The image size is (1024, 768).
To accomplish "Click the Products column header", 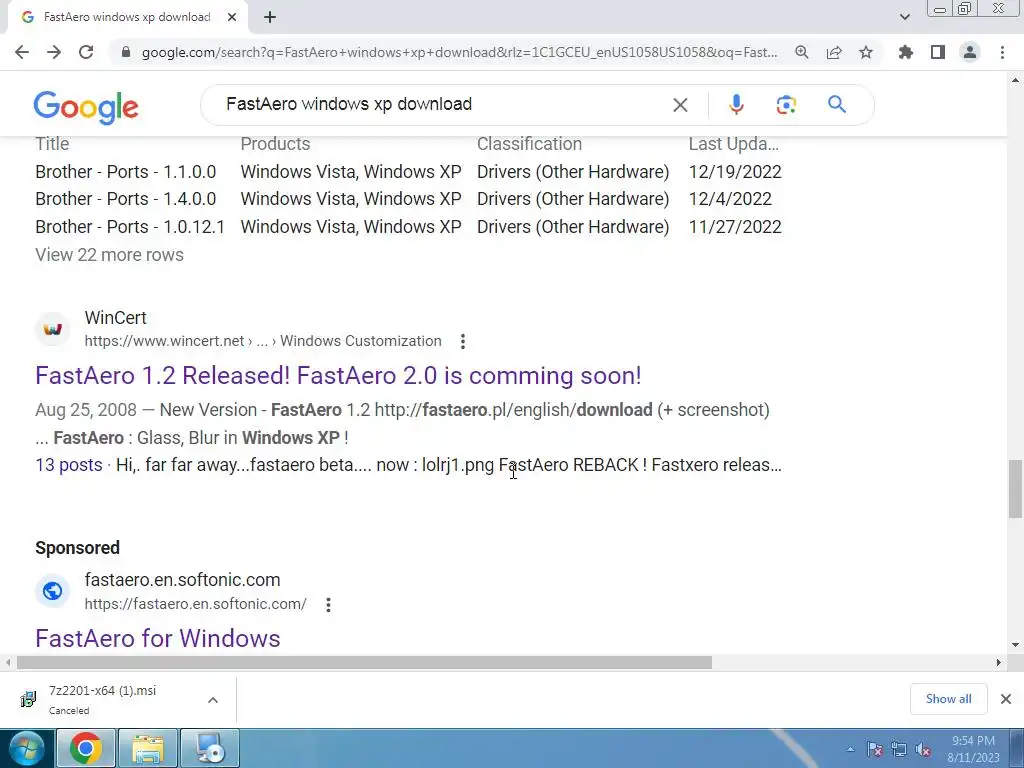I will click(x=275, y=144).
